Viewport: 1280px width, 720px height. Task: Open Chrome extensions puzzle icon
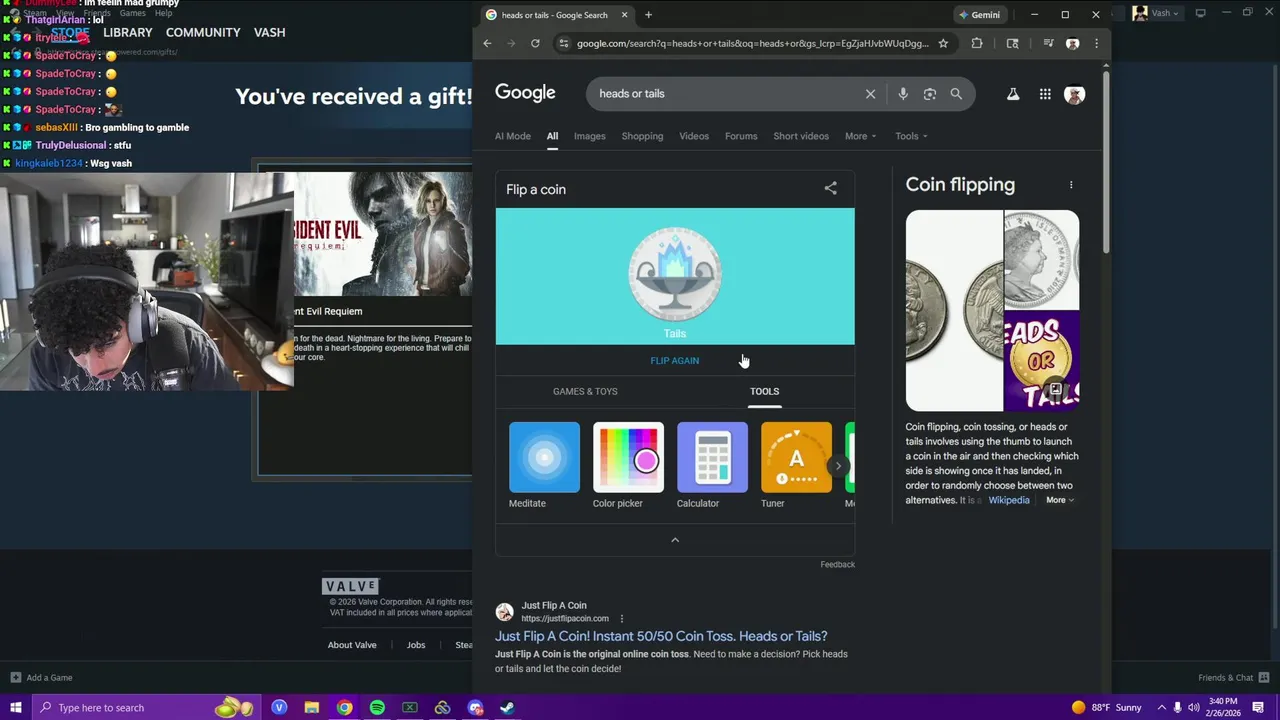(977, 43)
